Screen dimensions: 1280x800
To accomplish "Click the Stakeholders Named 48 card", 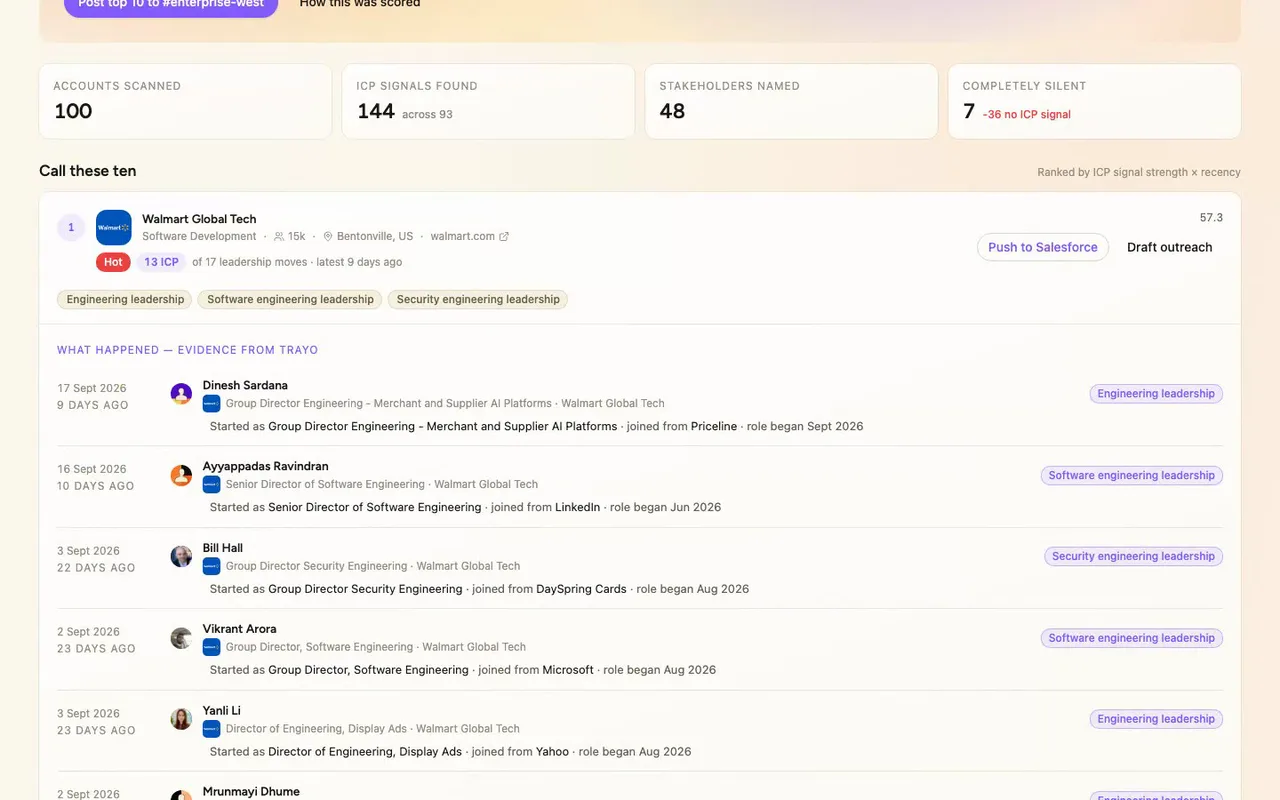I will 791,102.
